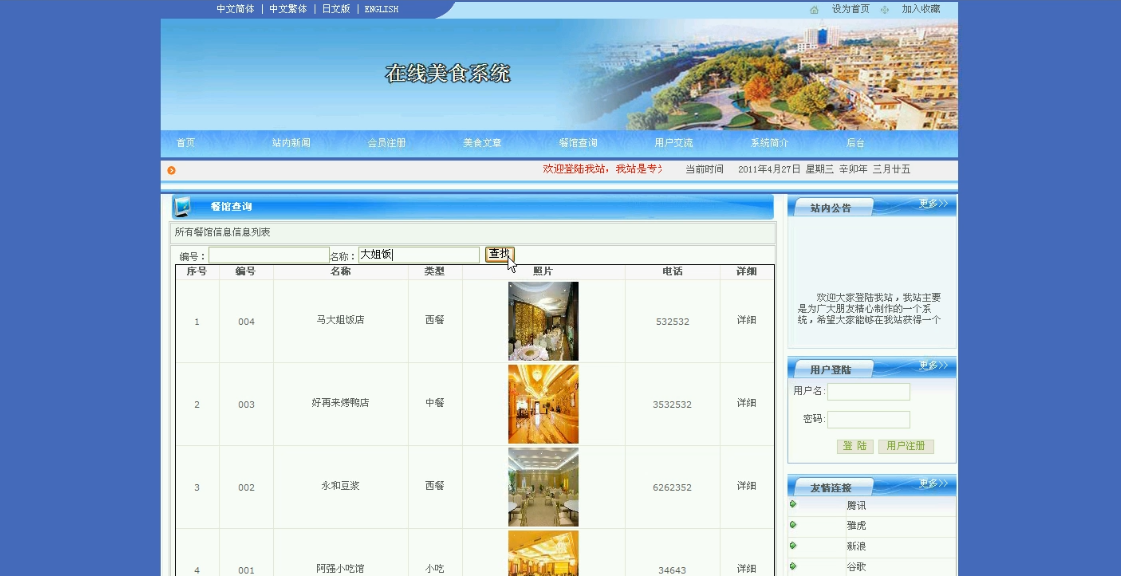This screenshot has height=576, width=1121.
Task: Open 详细 for 阿强小吃馆
Action: tap(746, 569)
